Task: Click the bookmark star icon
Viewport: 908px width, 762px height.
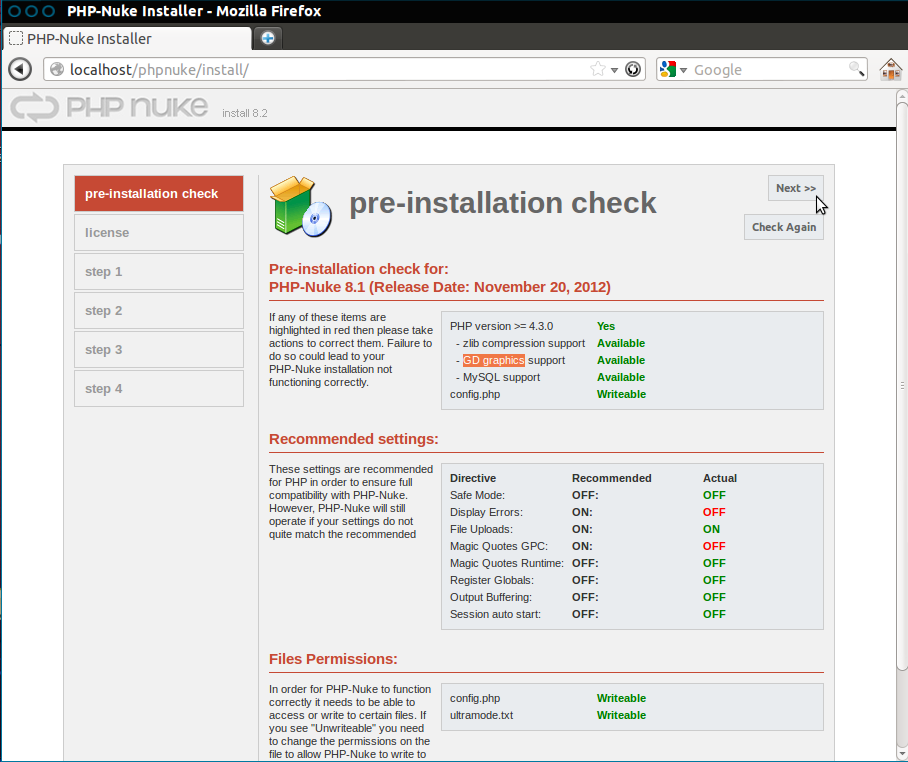Action: (598, 69)
